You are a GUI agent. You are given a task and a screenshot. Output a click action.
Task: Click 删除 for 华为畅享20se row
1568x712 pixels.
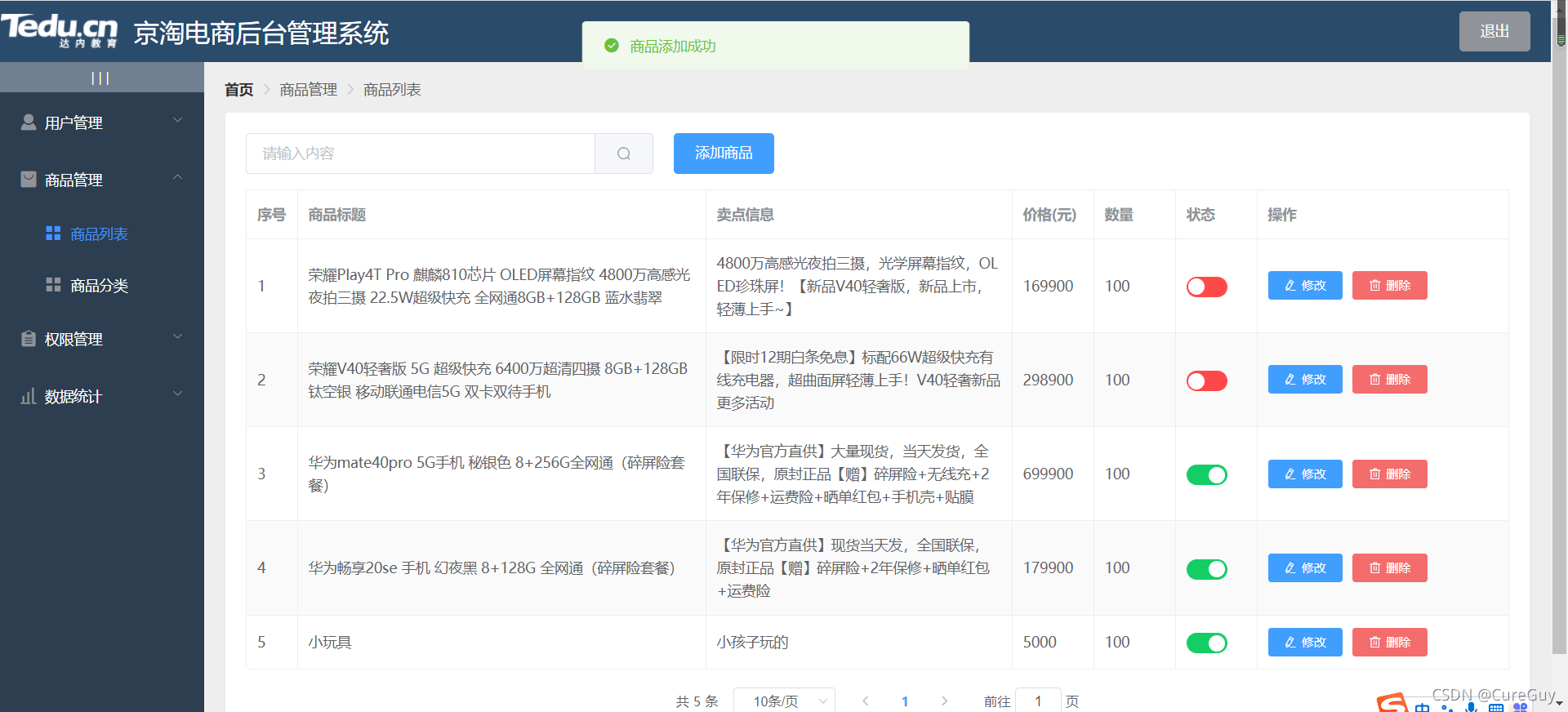(1390, 568)
